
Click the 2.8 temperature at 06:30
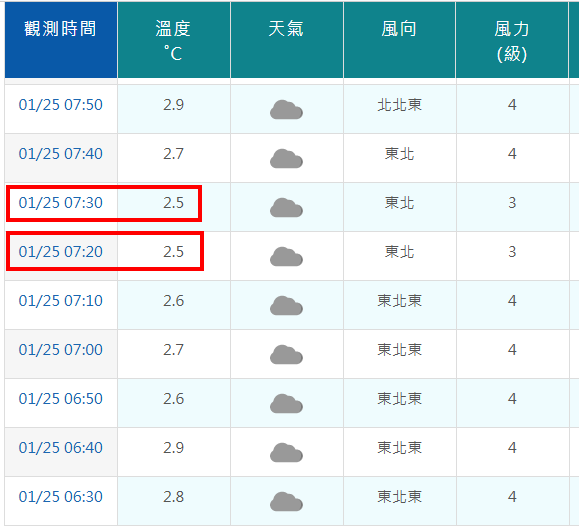pyautogui.click(x=174, y=497)
